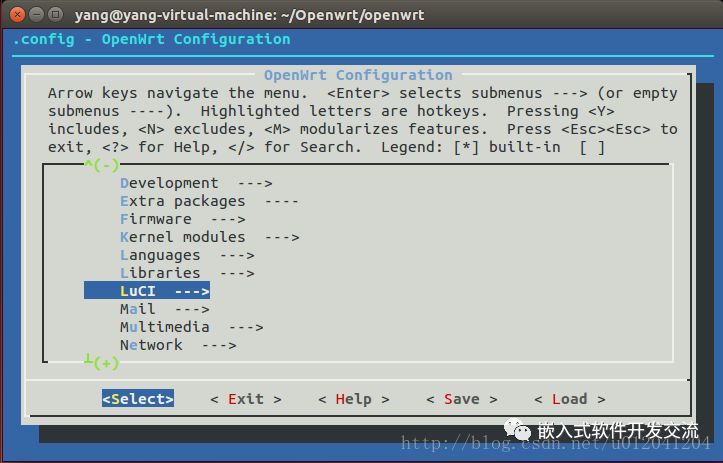This screenshot has width=723, height=463.
Task: Click the < Save > button
Action: click(x=462, y=399)
